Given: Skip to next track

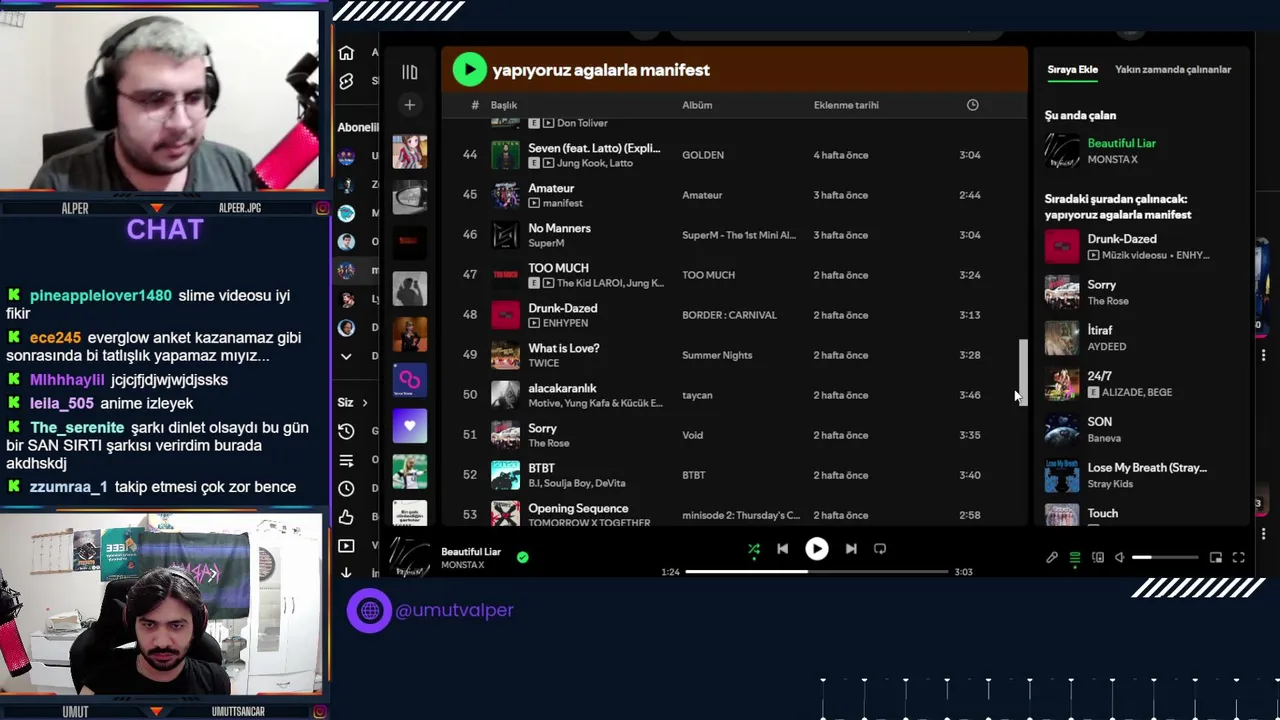Looking at the screenshot, I should pyautogui.click(x=851, y=549).
